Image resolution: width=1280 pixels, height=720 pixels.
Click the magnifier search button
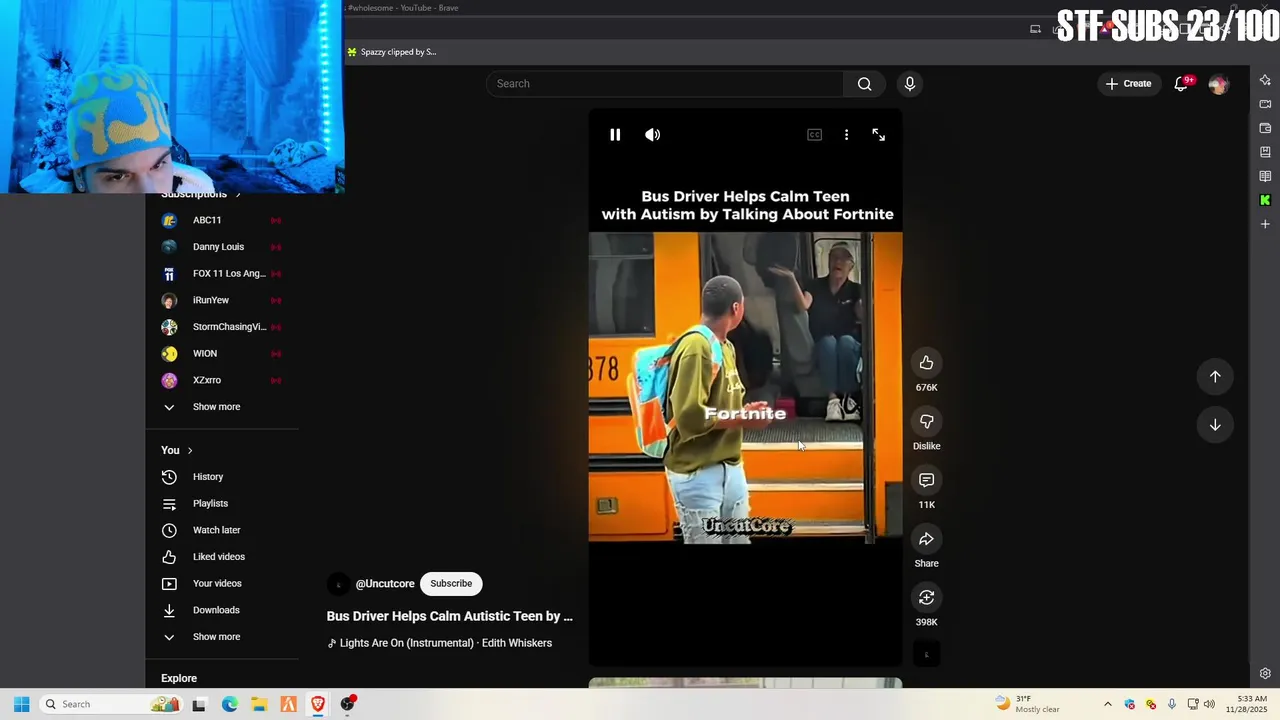[x=865, y=84]
